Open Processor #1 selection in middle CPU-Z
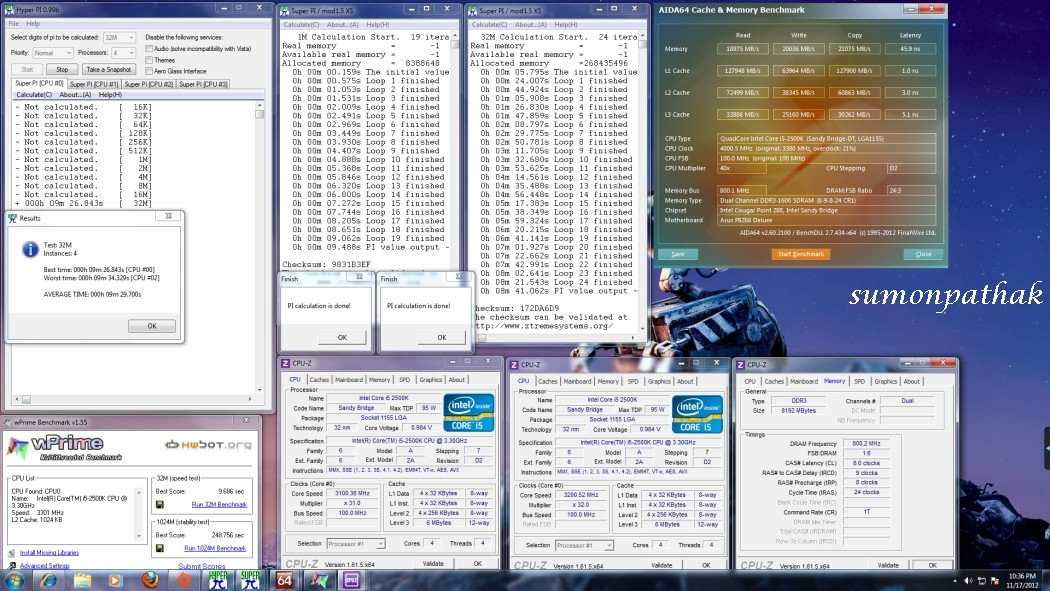This screenshot has width=1050, height=591. (584, 545)
